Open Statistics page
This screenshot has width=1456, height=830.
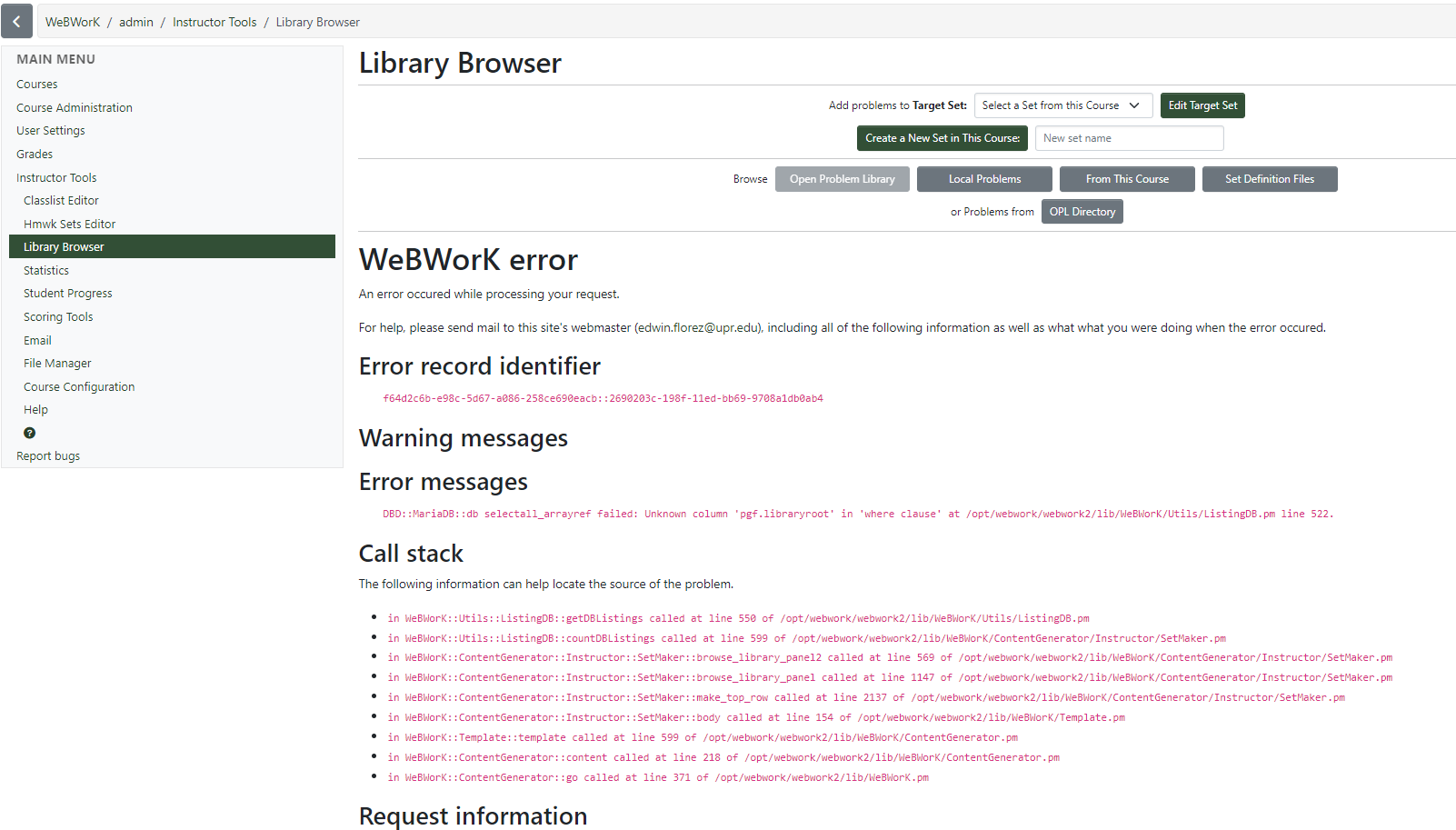(46, 270)
